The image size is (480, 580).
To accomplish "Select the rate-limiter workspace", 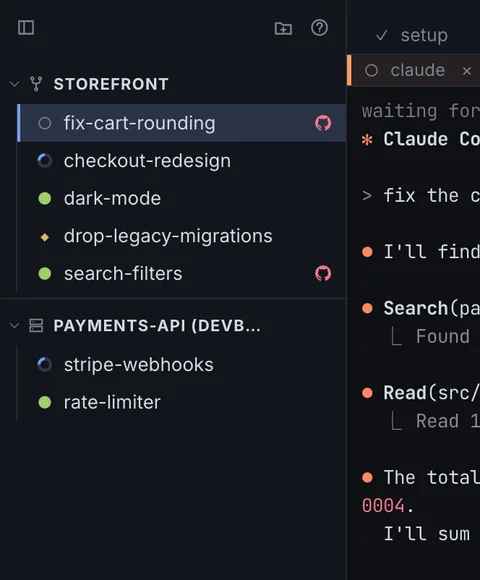I will pyautogui.click(x=182, y=402).
